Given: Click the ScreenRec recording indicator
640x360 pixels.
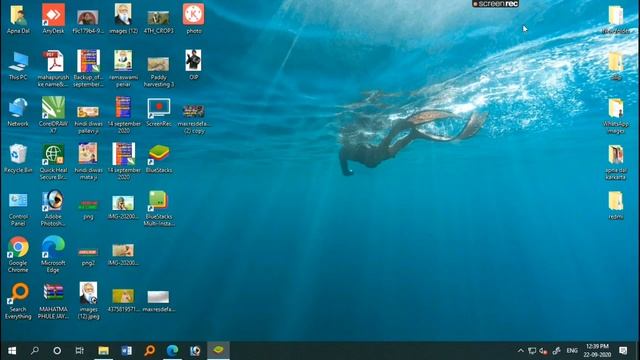Looking at the screenshot, I should coord(496,4).
